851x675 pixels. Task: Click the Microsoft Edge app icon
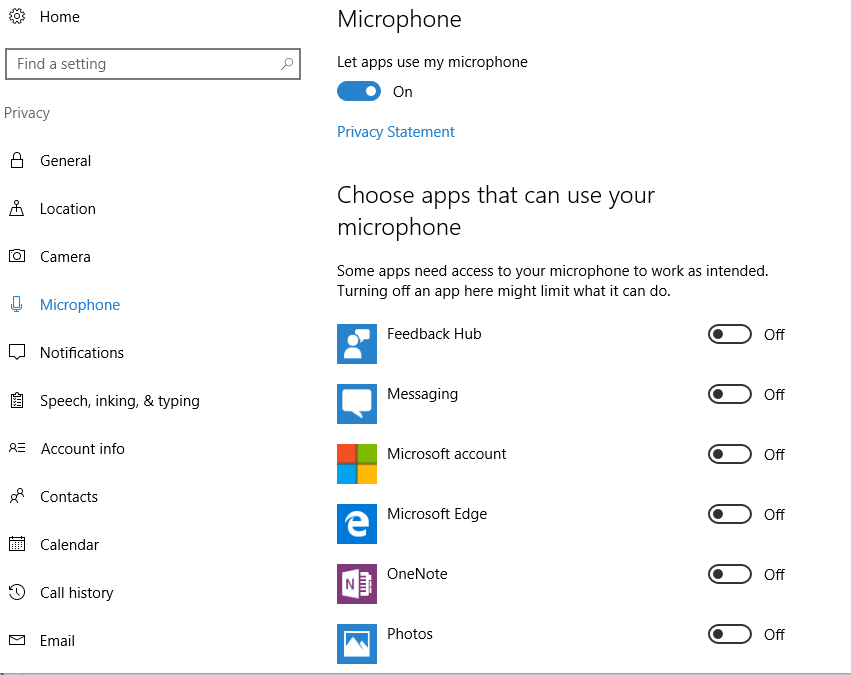(357, 524)
